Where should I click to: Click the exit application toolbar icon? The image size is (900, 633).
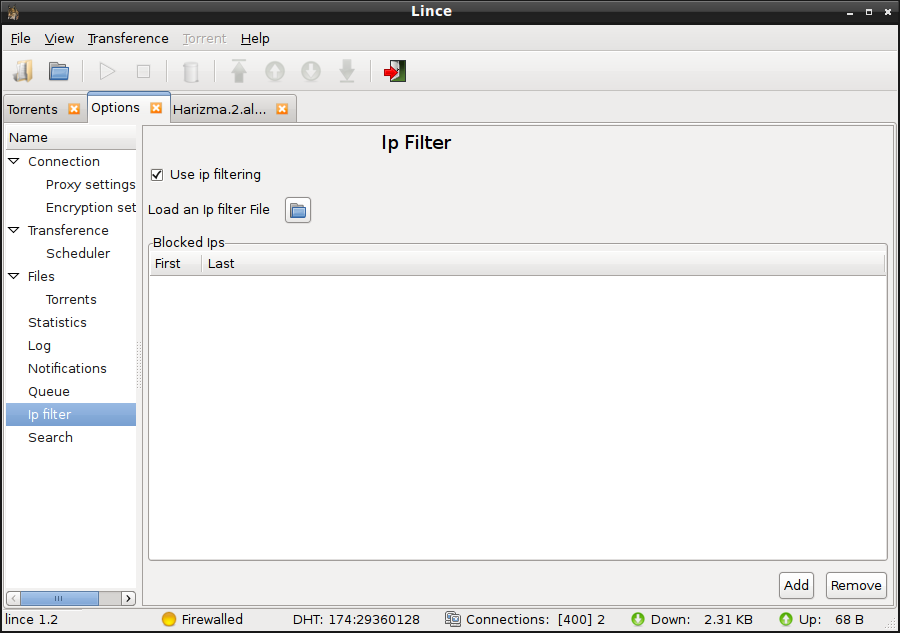[395, 72]
